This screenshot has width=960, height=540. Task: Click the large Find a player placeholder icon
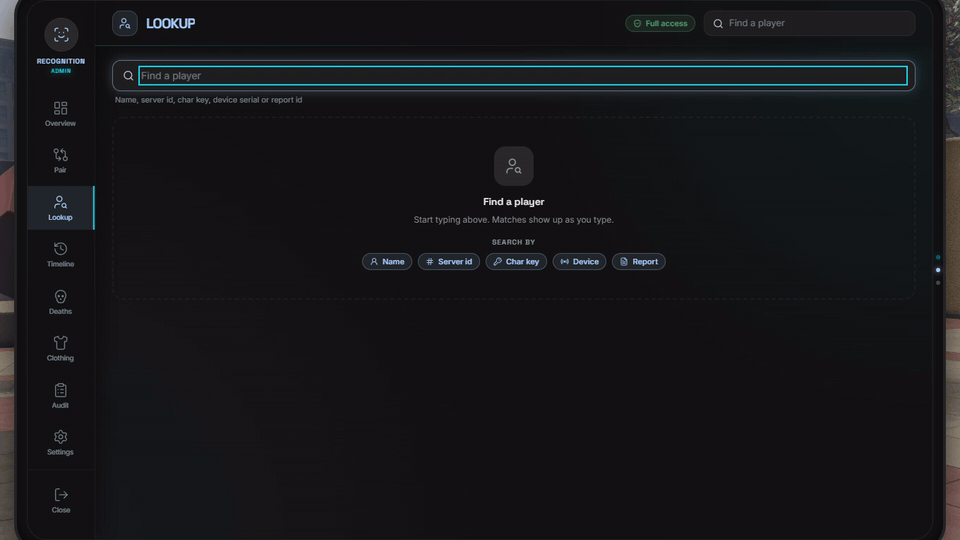[x=513, y=166]
